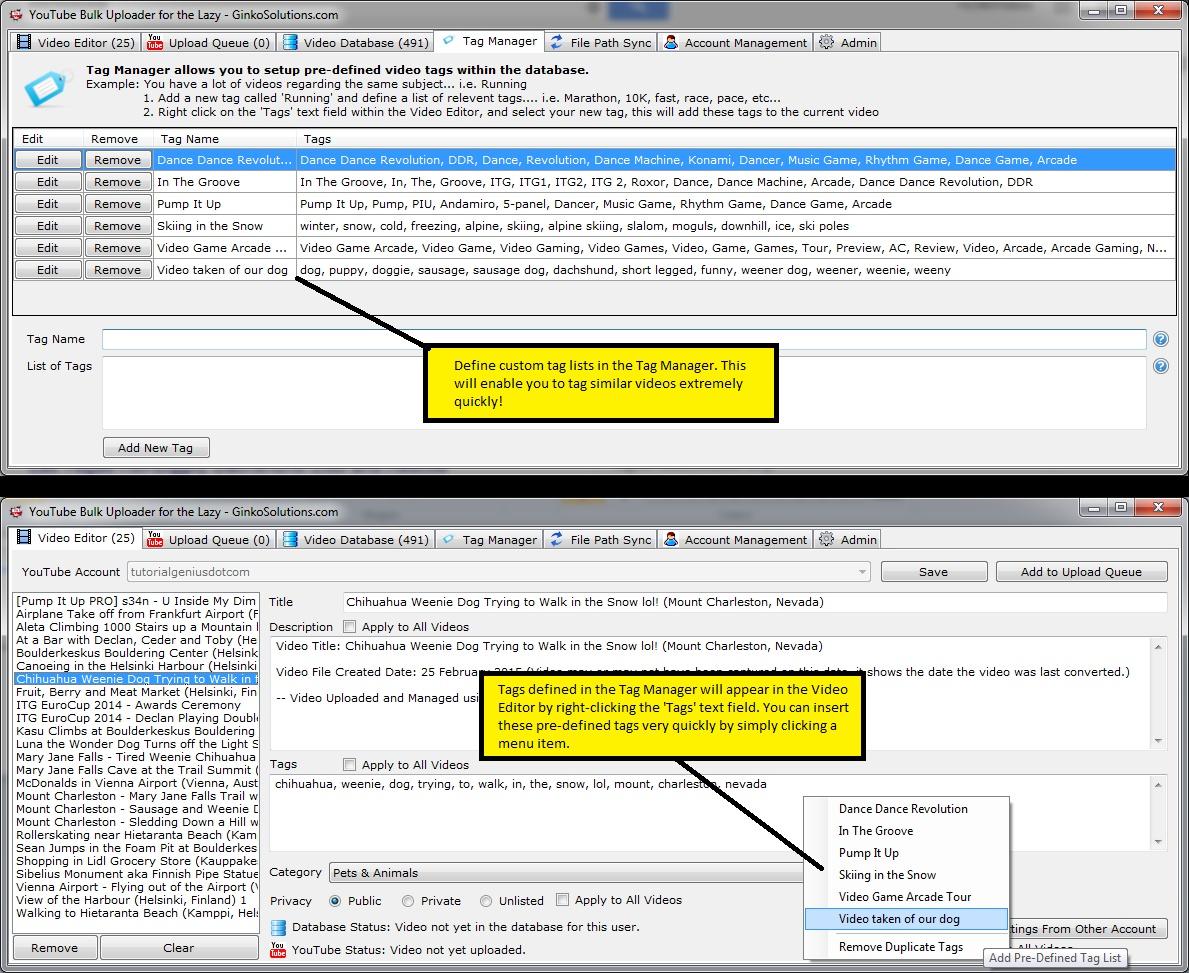Choose Remove Duplicate Tags menu item
This screenshot has width=1189, height=973.
pyautogui.click(x=906, y=947)
